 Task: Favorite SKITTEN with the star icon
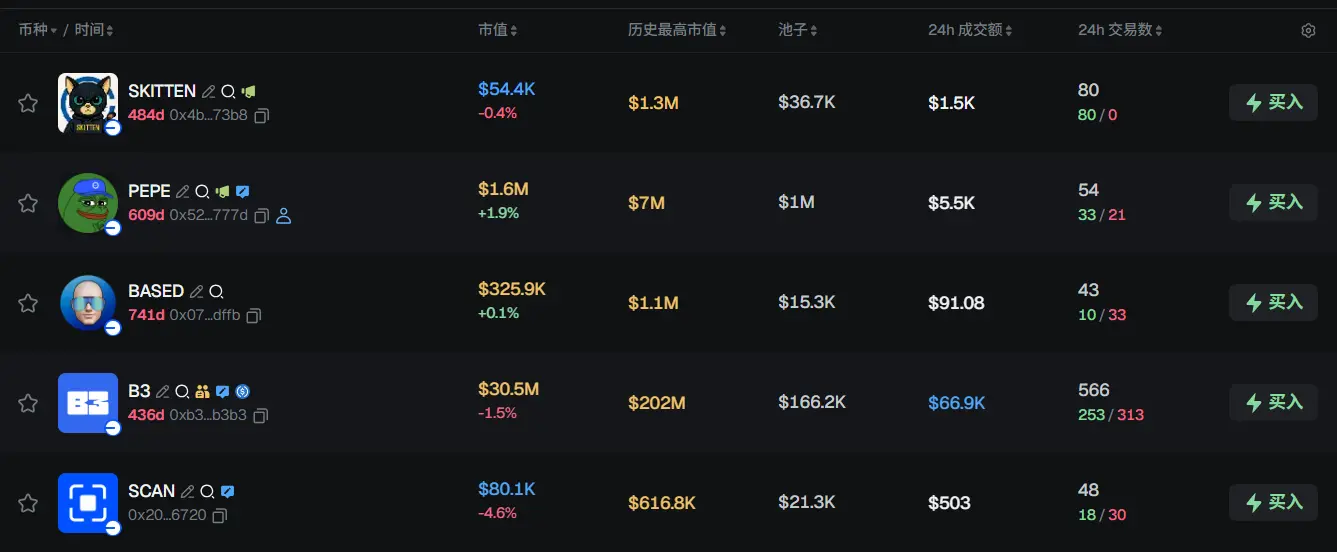click(x=28, y=103)
